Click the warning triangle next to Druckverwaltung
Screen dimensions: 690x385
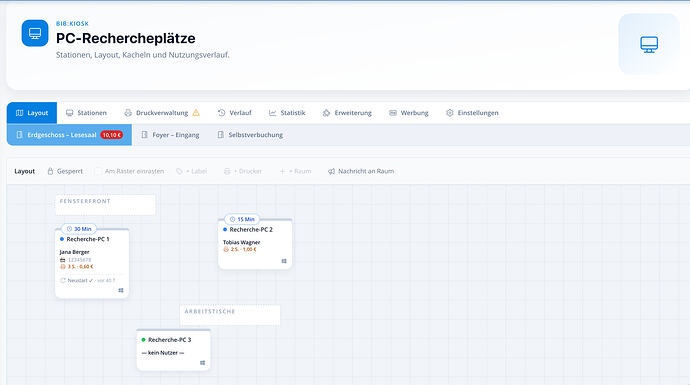[x=196, y=113]
